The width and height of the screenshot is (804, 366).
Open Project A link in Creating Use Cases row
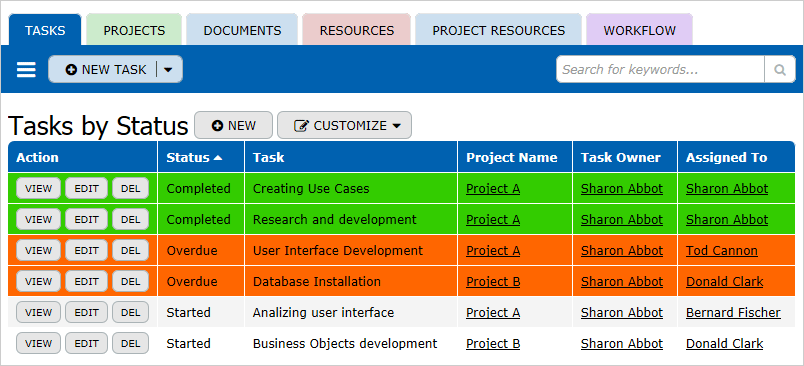click(x=493, y=189)
